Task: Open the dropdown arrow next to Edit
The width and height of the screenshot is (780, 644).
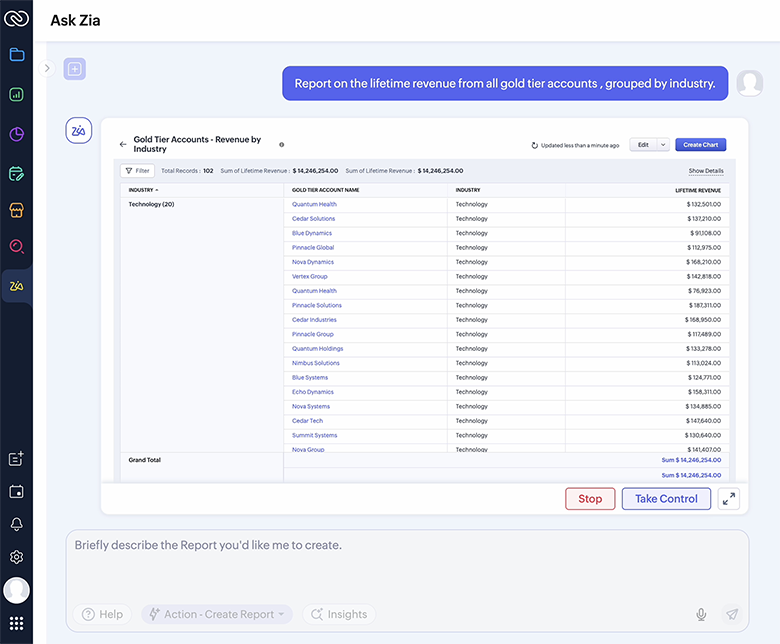Action: pyautogui.click(x=663, y=145)
